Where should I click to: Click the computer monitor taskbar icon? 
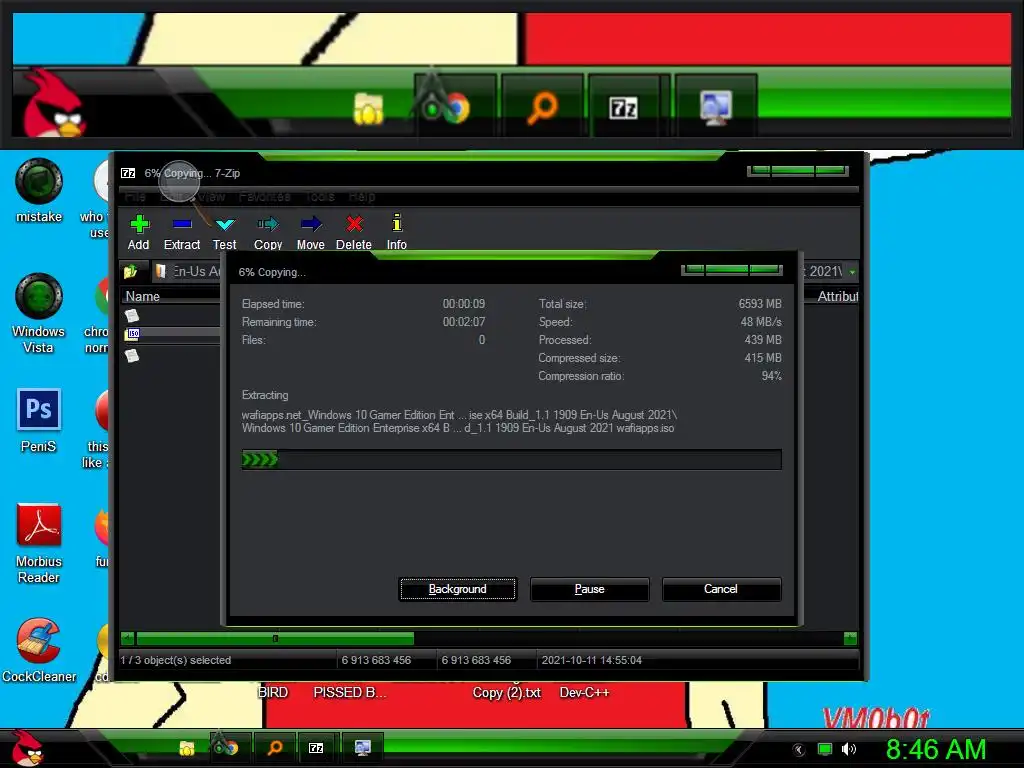point(362,747)
